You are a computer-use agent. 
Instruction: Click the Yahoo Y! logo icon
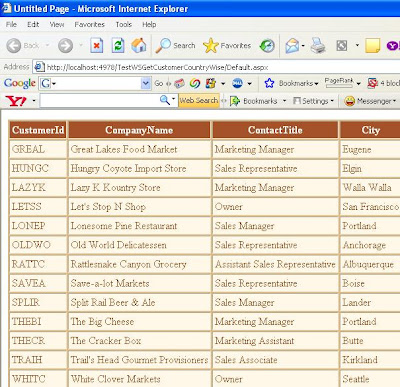click(x=16, y=101)
